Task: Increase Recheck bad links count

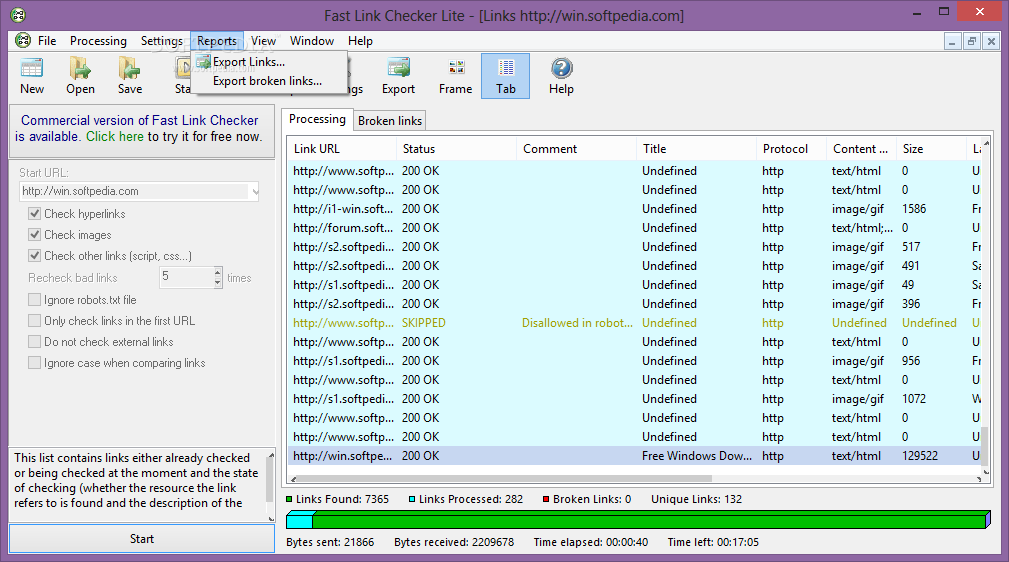Action: [x=218, y=272]
